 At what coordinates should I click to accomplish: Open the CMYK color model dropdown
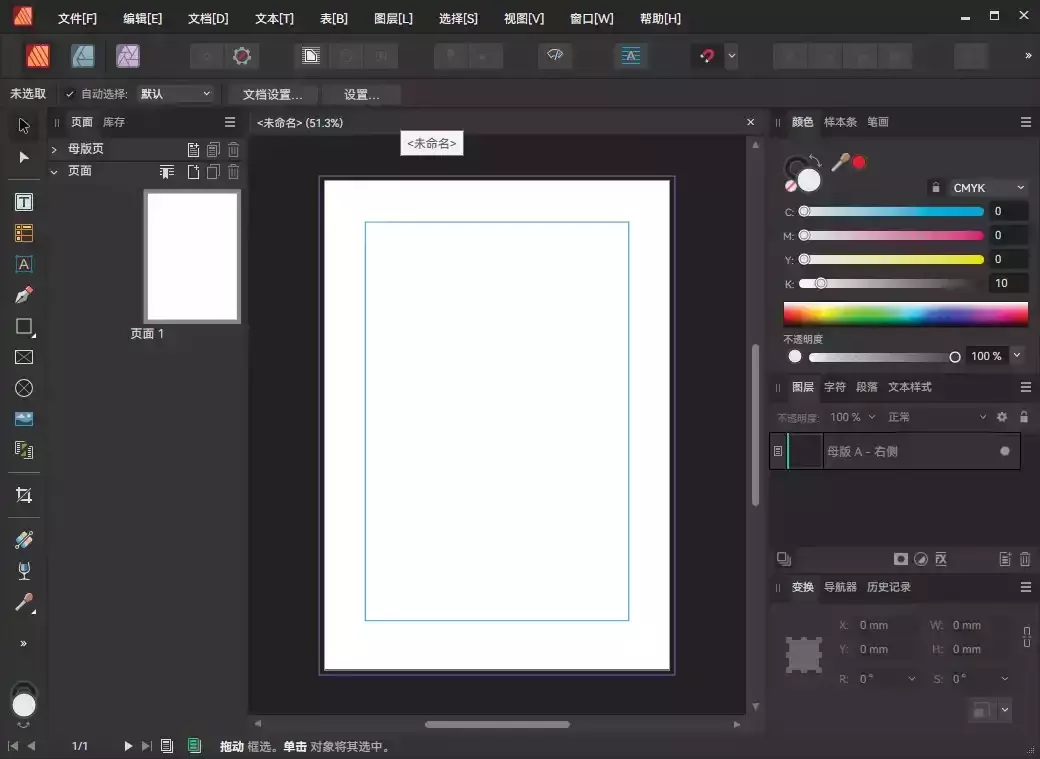pos(988,187)
